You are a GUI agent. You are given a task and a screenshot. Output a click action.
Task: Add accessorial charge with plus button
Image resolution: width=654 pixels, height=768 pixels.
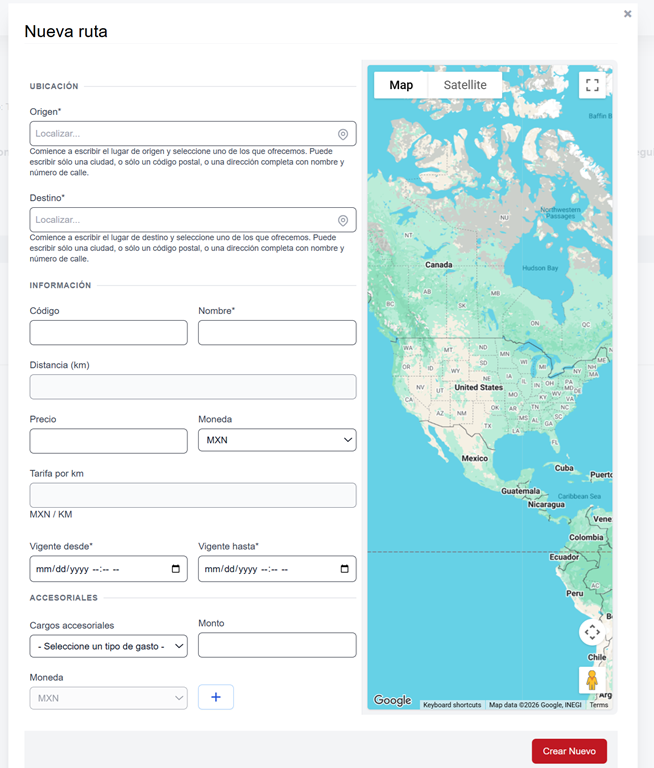216,697
